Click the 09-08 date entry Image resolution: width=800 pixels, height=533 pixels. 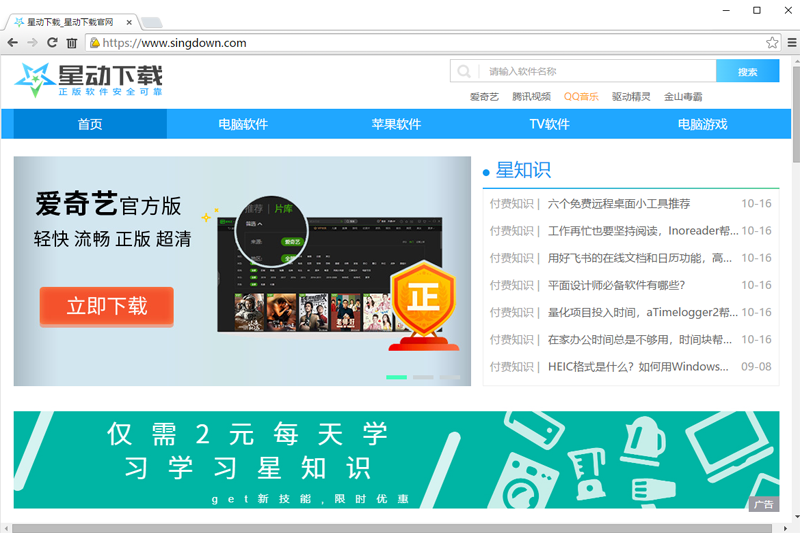click(756, 367)
